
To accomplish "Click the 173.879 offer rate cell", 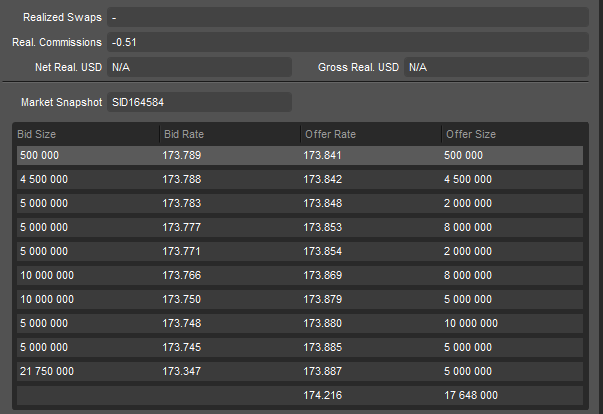I will 323,299.
